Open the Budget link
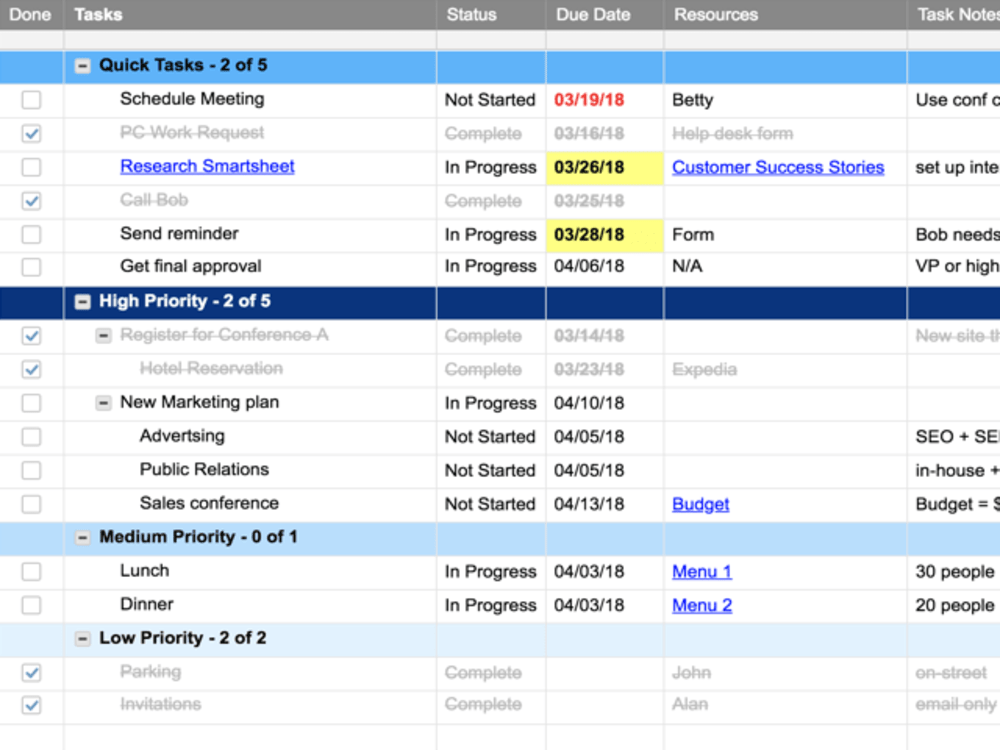 click(x=700, y=504)
